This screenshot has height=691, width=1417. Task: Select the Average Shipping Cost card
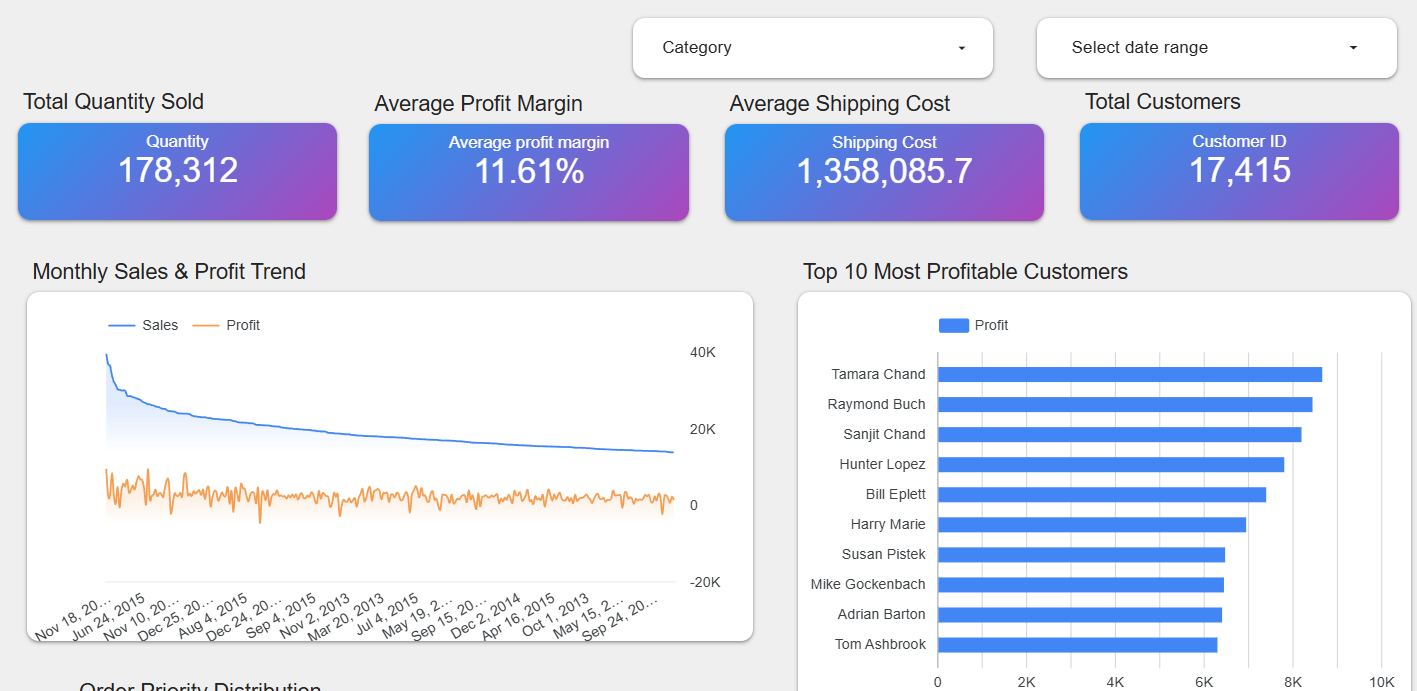coord(883,171)
